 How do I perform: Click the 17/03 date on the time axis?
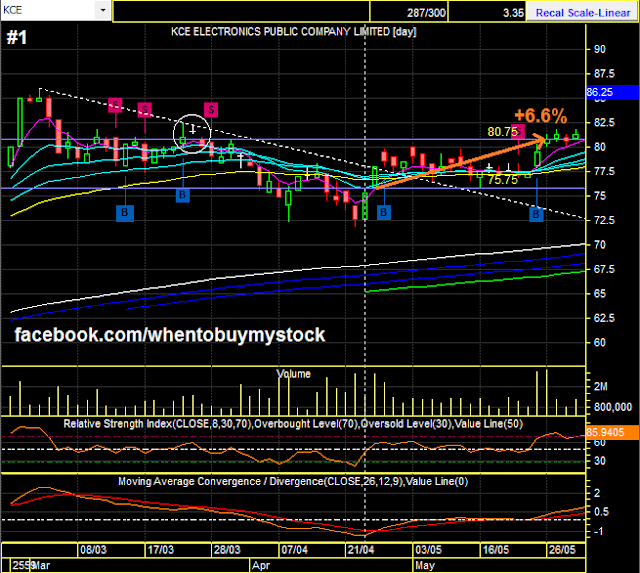tap(160, 550)
